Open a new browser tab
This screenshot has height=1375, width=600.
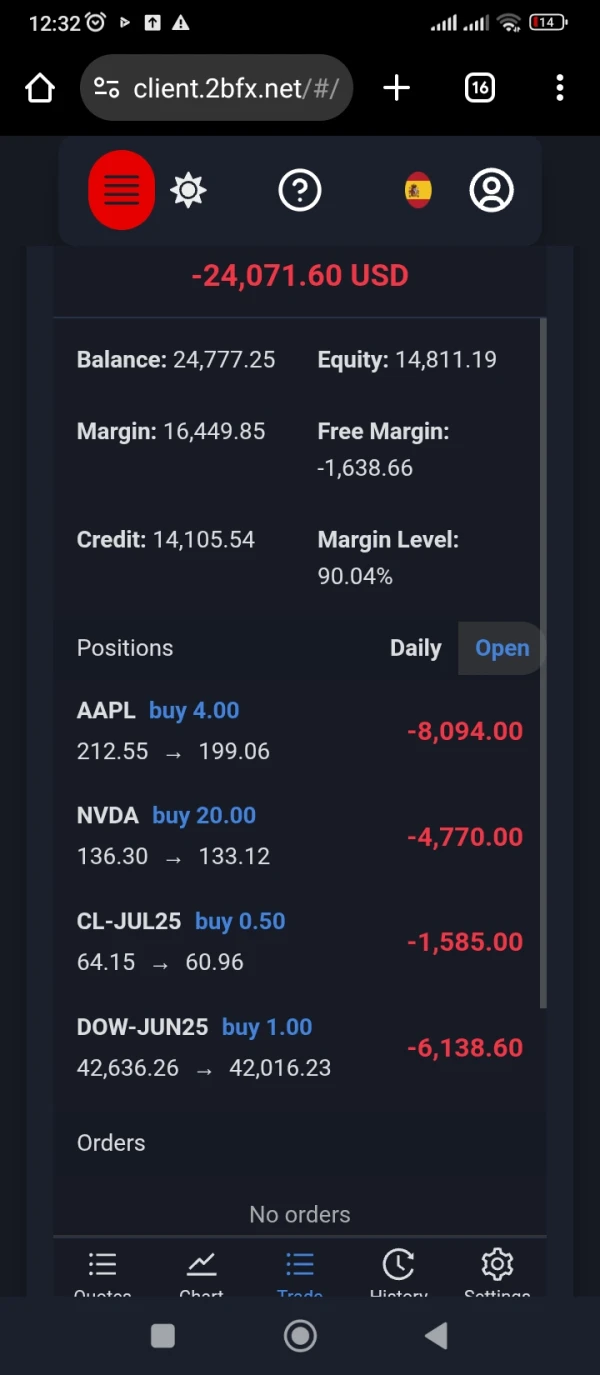tap(396, 88)
